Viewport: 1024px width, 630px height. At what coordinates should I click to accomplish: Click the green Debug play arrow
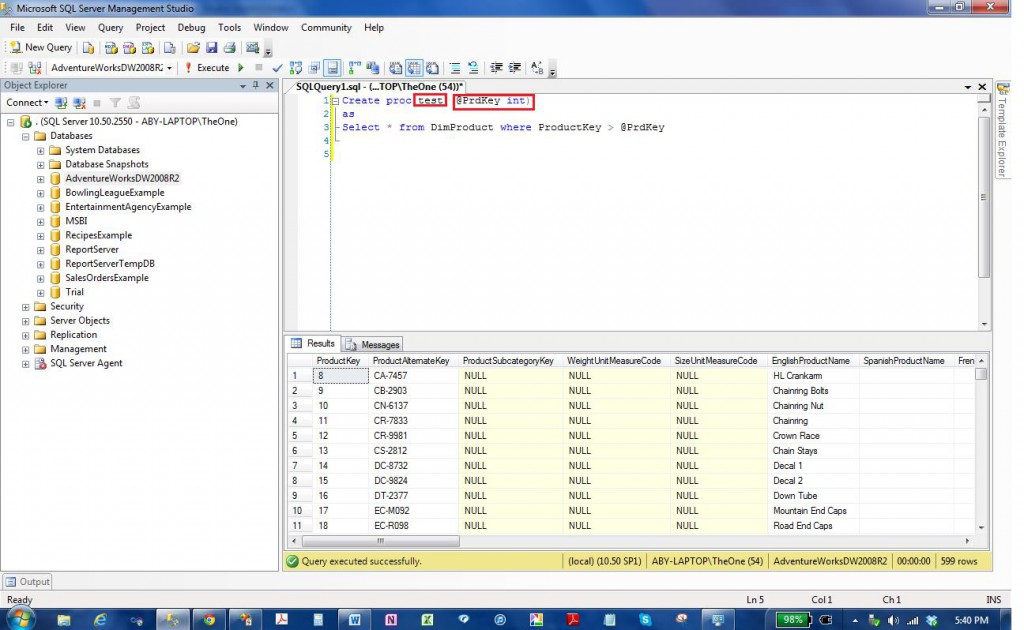(x=240, y=68)
